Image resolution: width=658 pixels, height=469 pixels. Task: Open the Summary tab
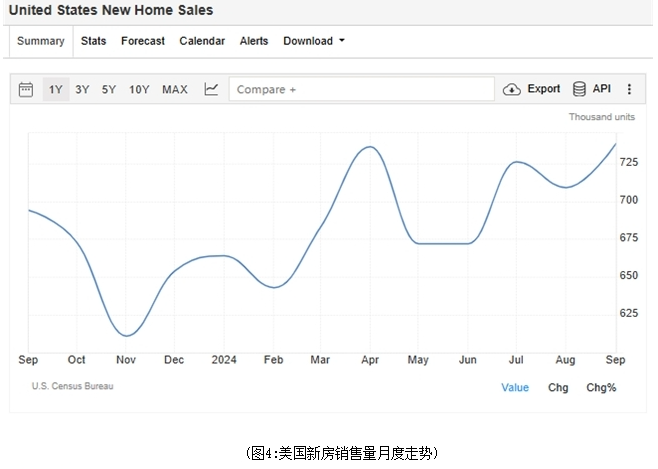41,41
